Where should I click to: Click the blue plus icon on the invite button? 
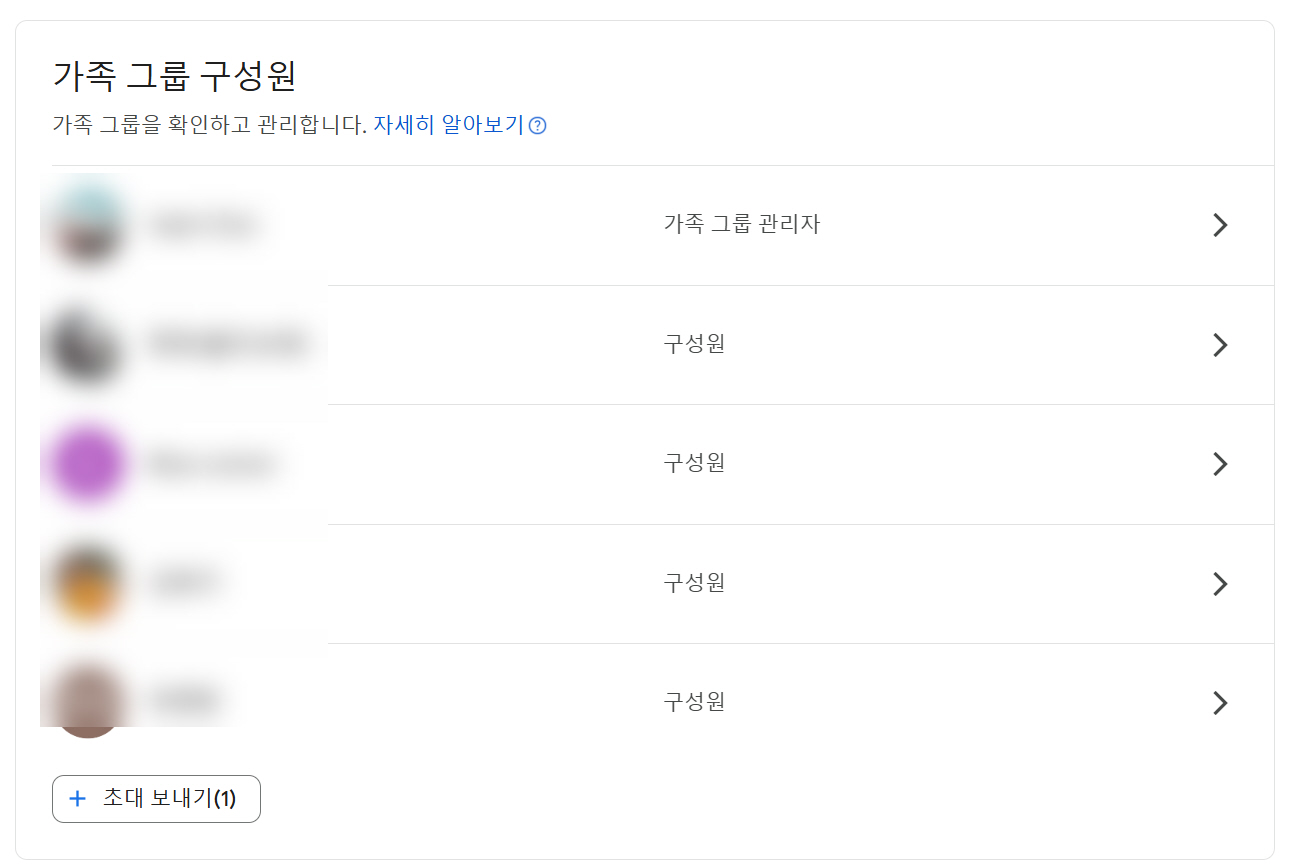click(x=77, y=799)
